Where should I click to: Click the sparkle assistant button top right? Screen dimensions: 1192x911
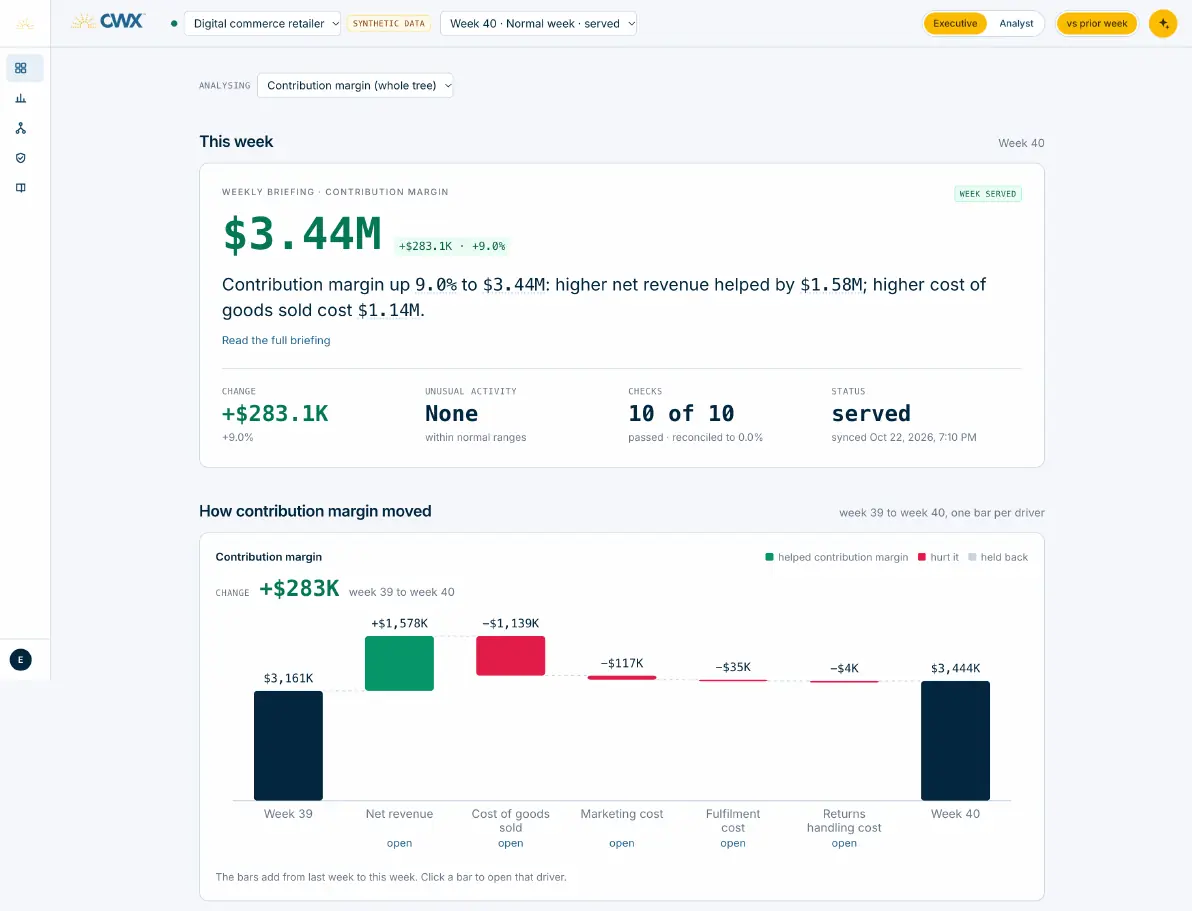point(1162,24)
